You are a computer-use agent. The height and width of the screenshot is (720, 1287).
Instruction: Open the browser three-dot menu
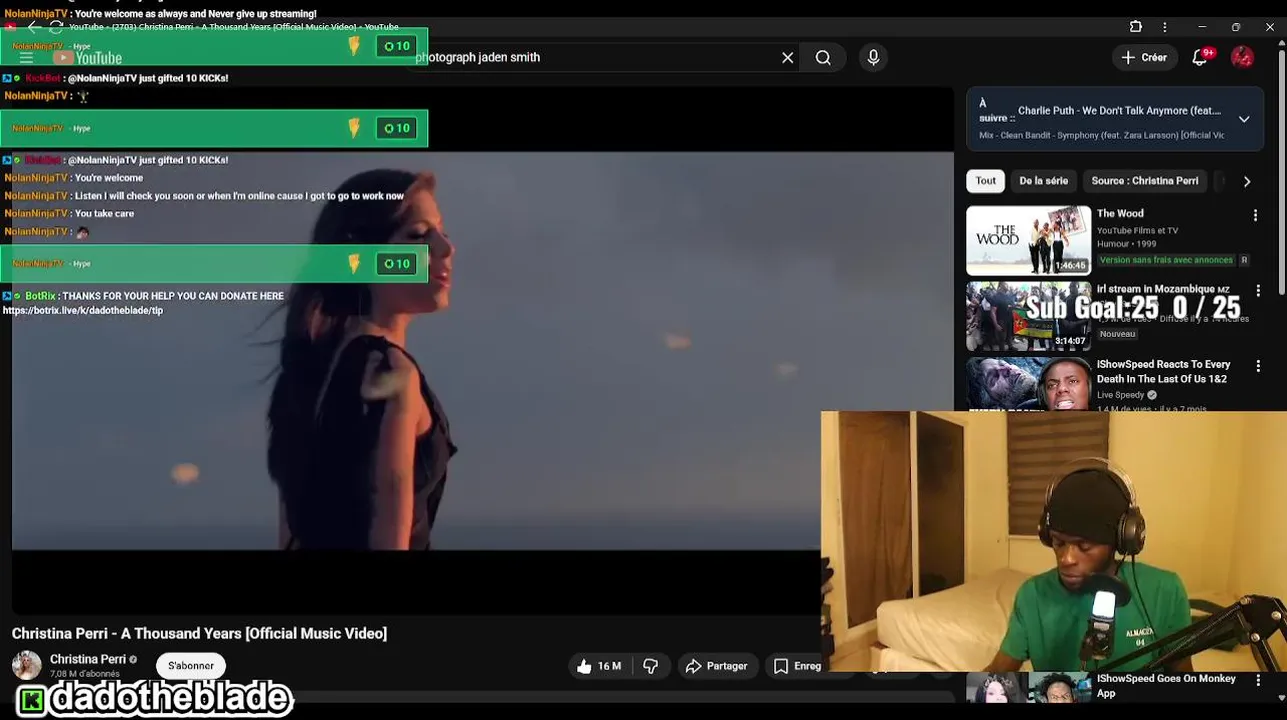pyautogui.click(x=1165, y=27)
